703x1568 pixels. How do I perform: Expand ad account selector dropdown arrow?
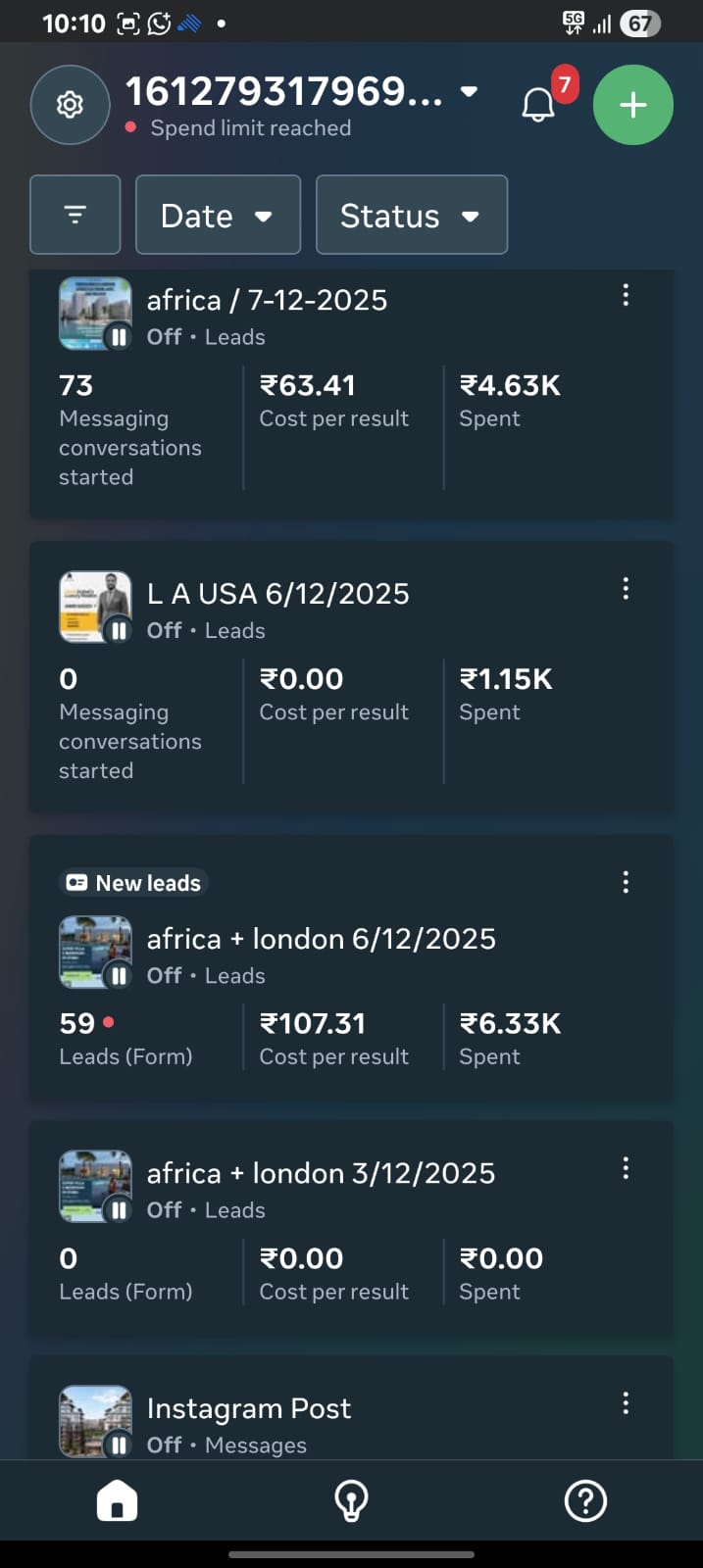pyautogui.click(x=470, y=91)
